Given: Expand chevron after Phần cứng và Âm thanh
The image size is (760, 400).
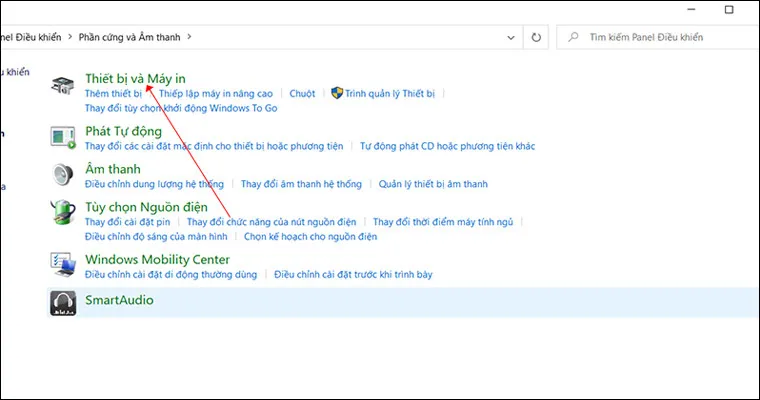Looking at the screenshot, I should coord(189,37).
